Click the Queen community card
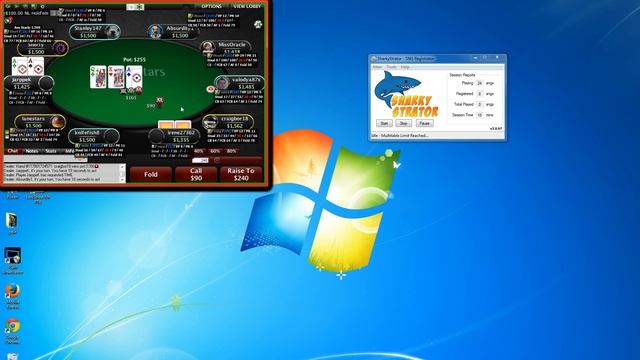The height and width of the screenshot is (360, 640). coord(98,77)
